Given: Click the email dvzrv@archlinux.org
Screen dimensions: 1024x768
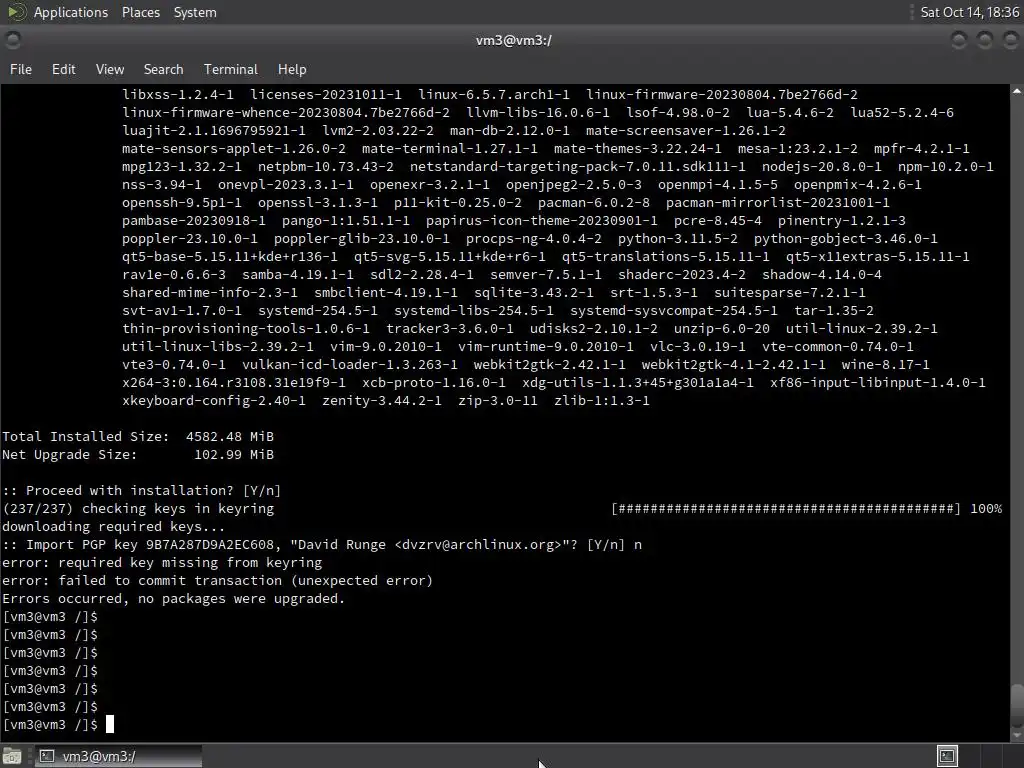Looking at the screenshot, I should [478, 545].
